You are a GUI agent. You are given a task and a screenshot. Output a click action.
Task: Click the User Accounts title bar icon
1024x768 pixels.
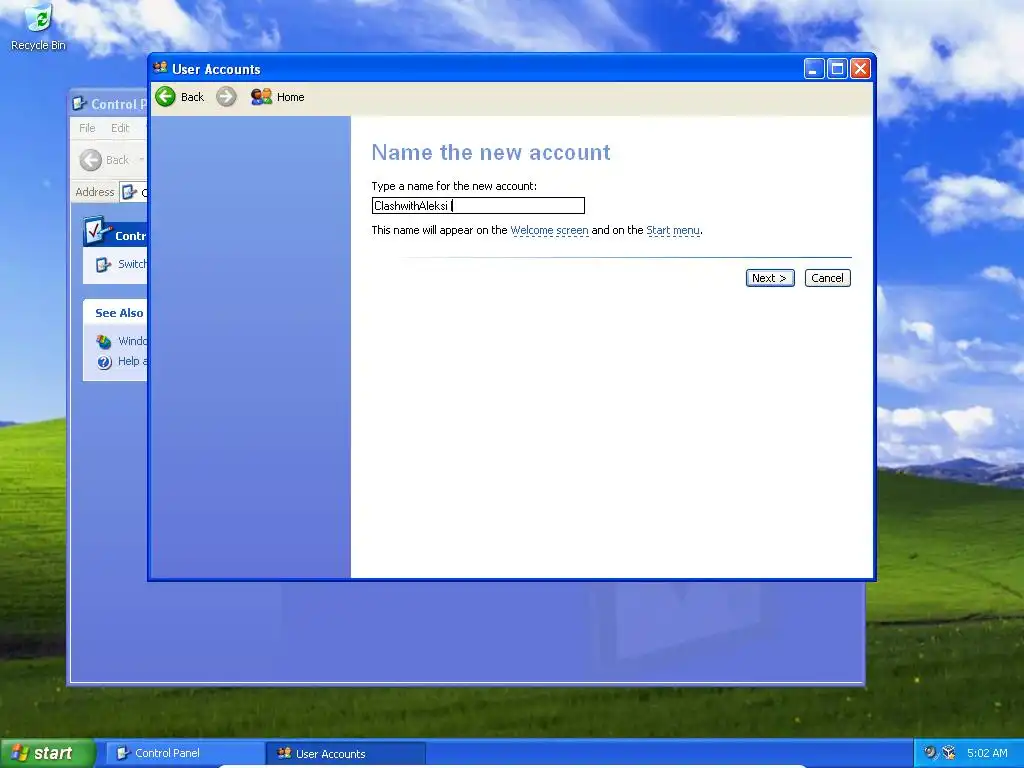pyautogui.click(x=160, y=68)
